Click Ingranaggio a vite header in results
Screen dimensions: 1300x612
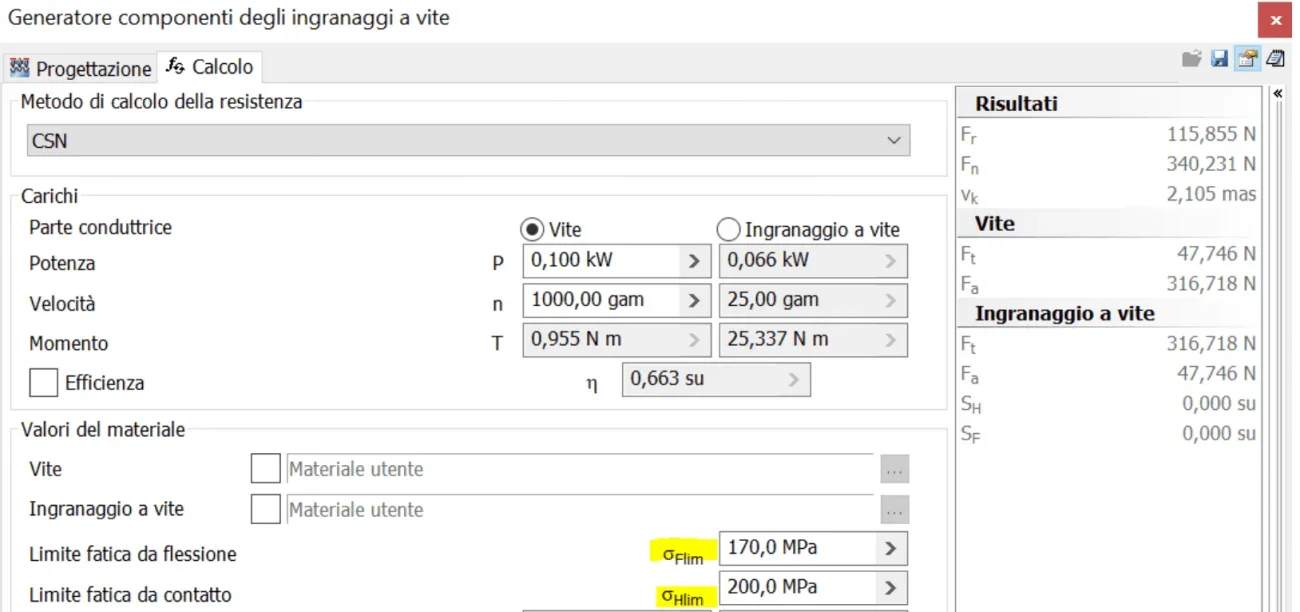[1065, 314]
